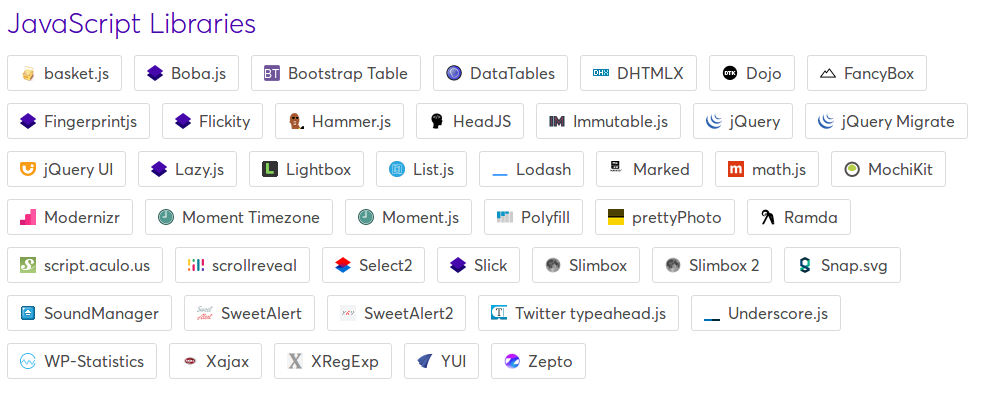
Task: Click the FancyBox mountain icon
Action: (827, 73)
